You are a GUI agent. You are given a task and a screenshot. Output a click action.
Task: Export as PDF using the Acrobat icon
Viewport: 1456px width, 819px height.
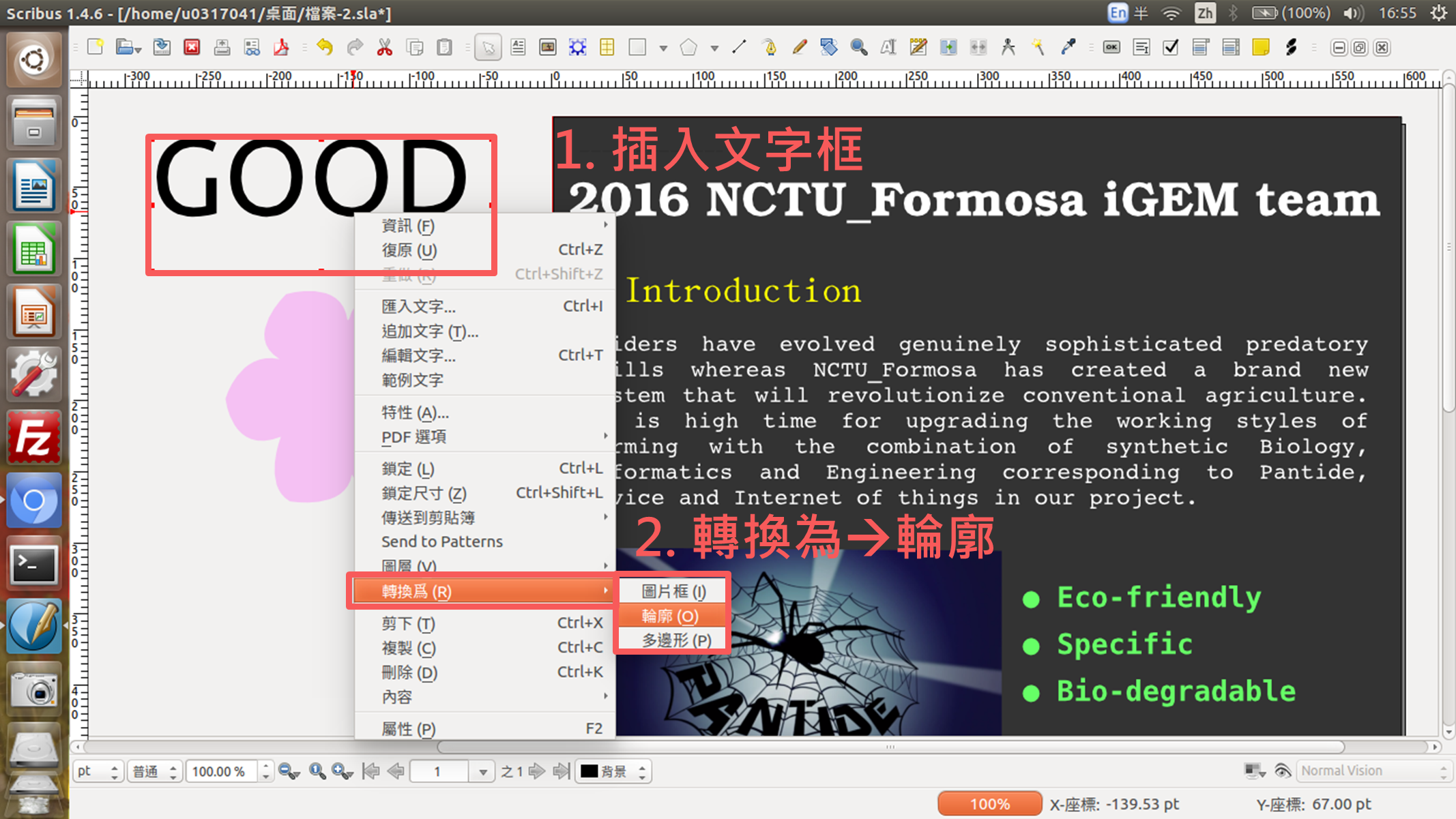click(x=281, y=47)
